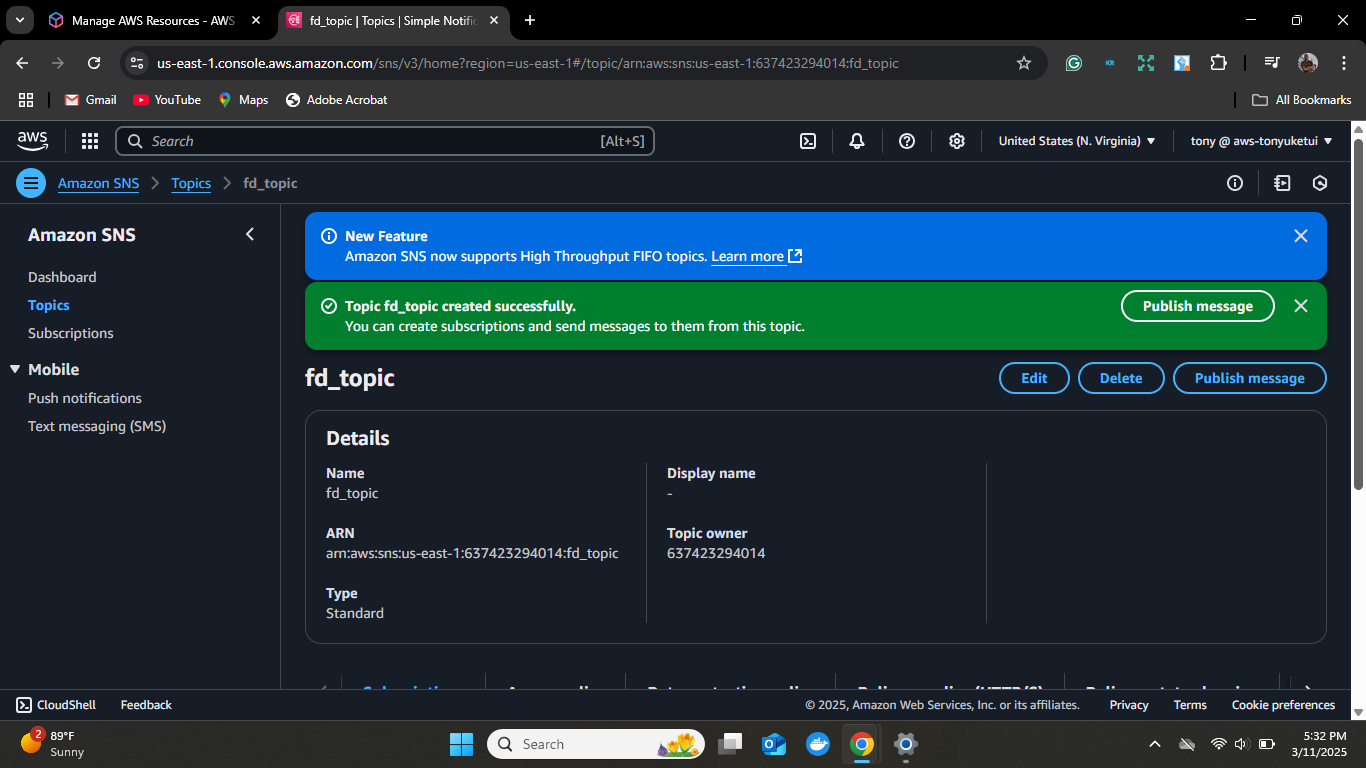This screenshot has width=1366, height=768.
Task: Select the fd_topic browser tab
Action: (394, 20)
